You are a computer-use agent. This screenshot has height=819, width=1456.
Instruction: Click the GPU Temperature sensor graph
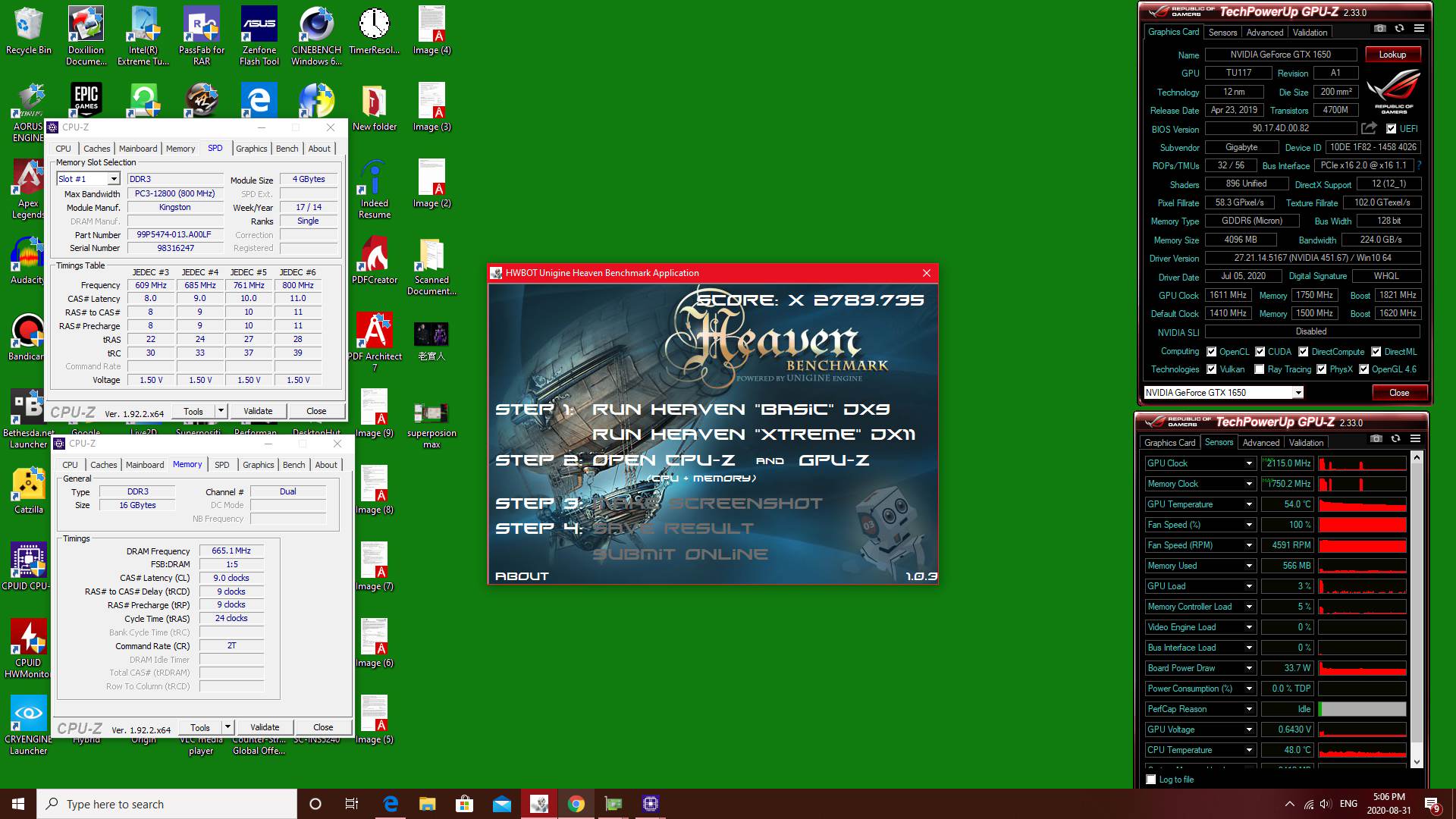pos(1362,504)
